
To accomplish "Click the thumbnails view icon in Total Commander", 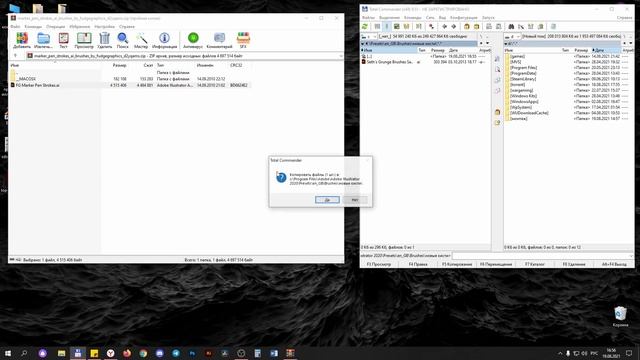I will (x=396, y=27).
